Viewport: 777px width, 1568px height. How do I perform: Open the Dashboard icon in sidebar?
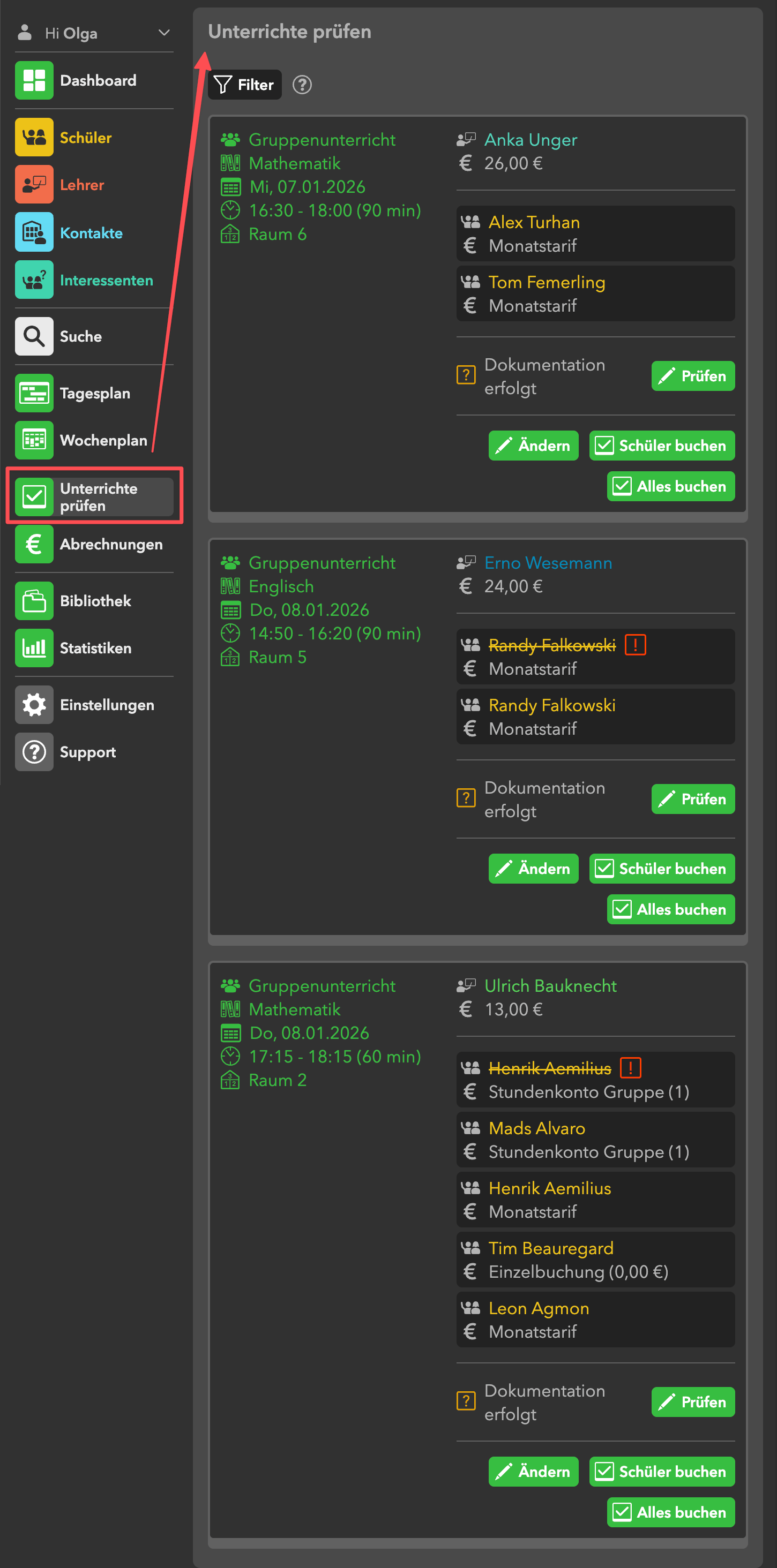coord(34,80)
